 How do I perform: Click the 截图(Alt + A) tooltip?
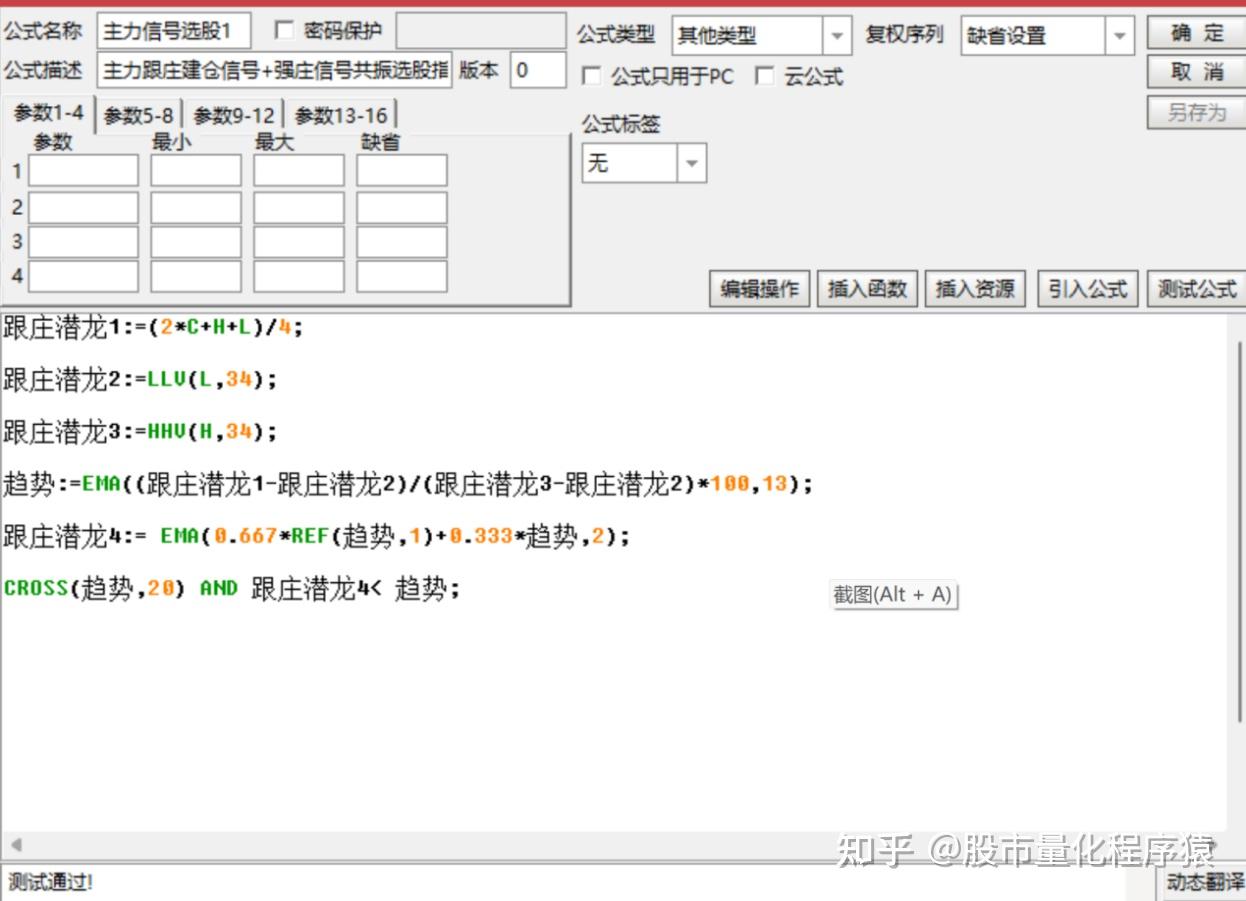pos(893,595)
